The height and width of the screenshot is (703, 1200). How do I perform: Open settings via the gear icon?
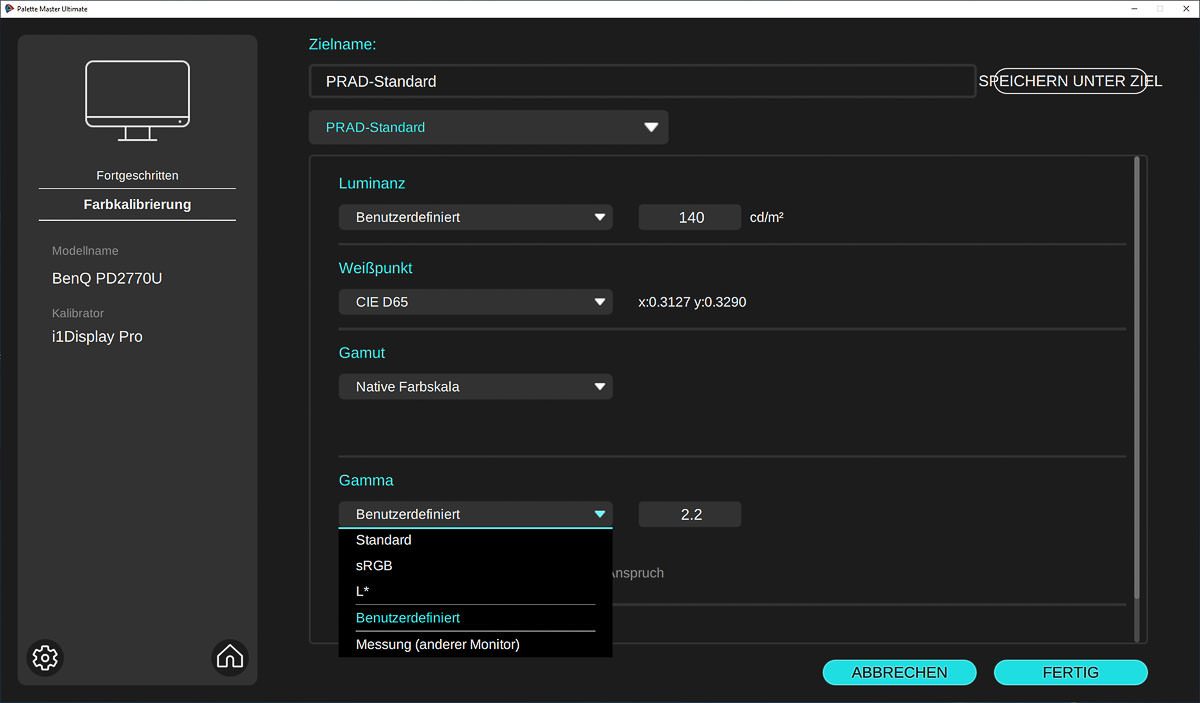[45, 657]
